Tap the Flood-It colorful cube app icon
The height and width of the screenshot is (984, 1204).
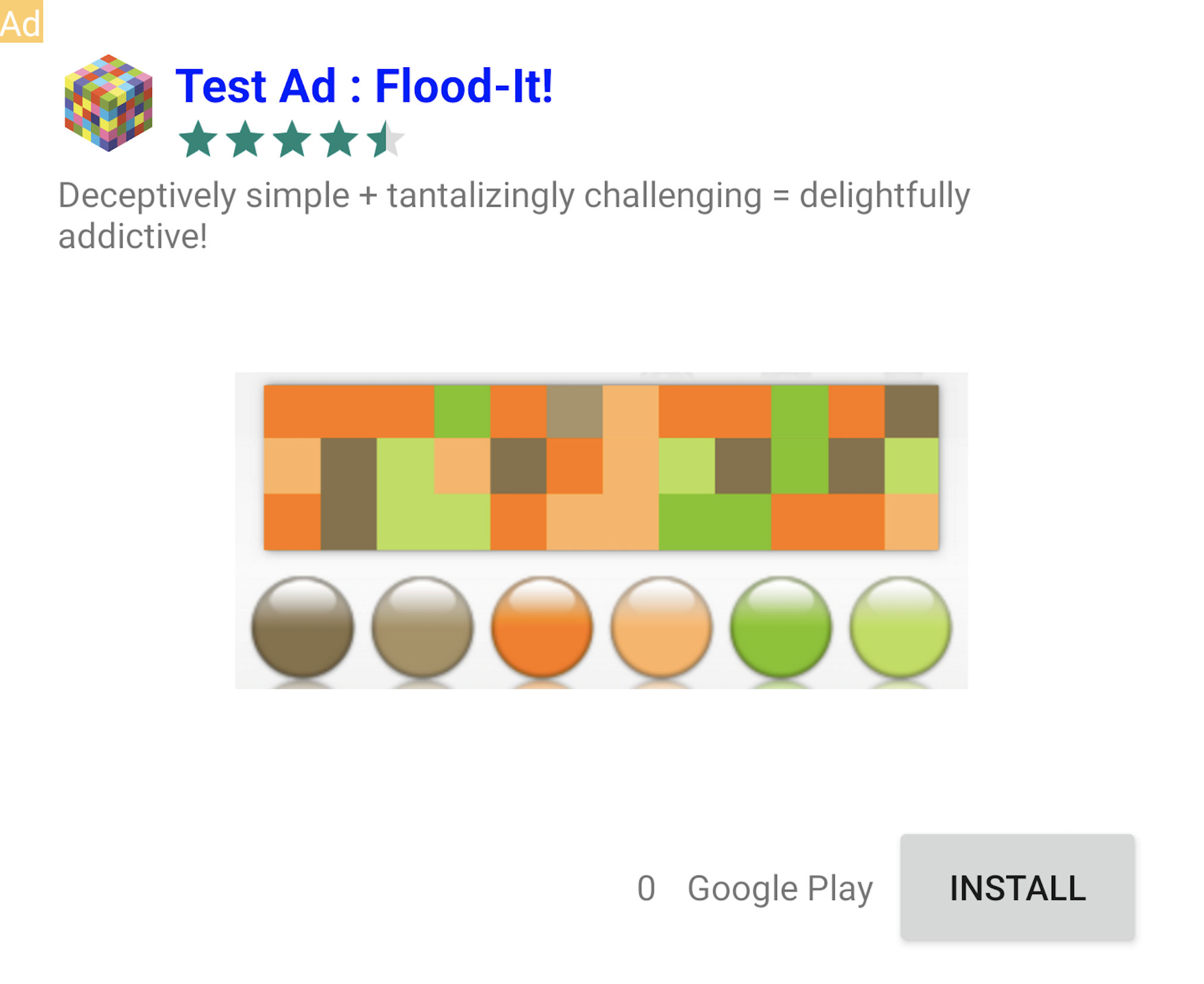click(x=108, y=102)
